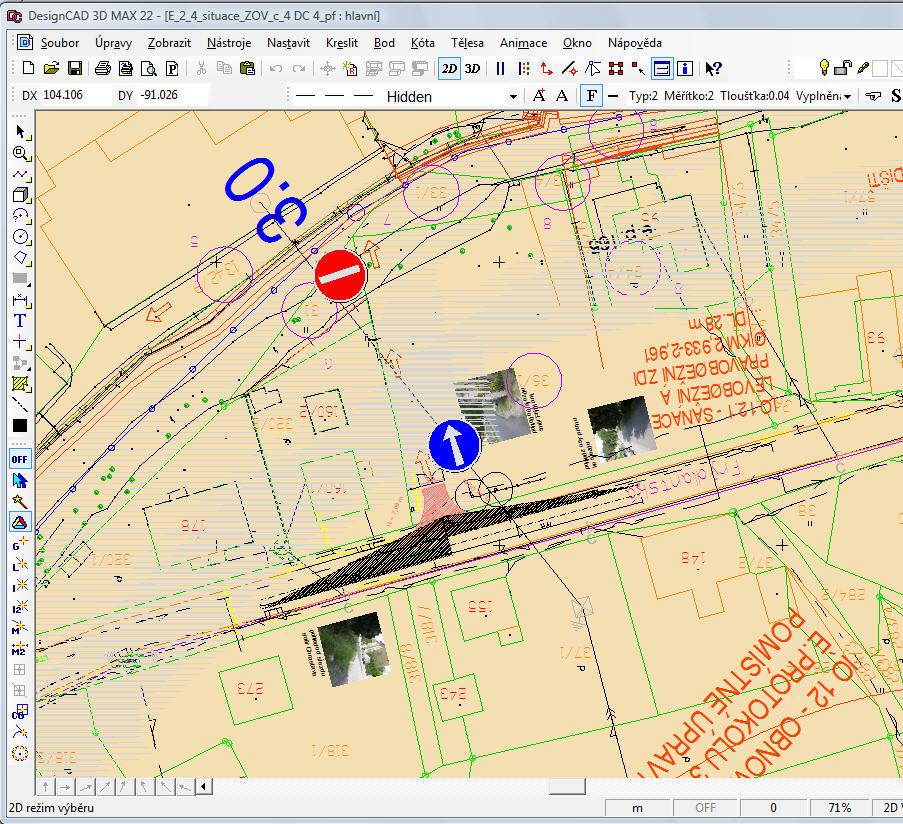This screenshot has height=824, width=903.
Task: Toggle the M2 second midpoint snap
Action: click(x=20, y=649)
